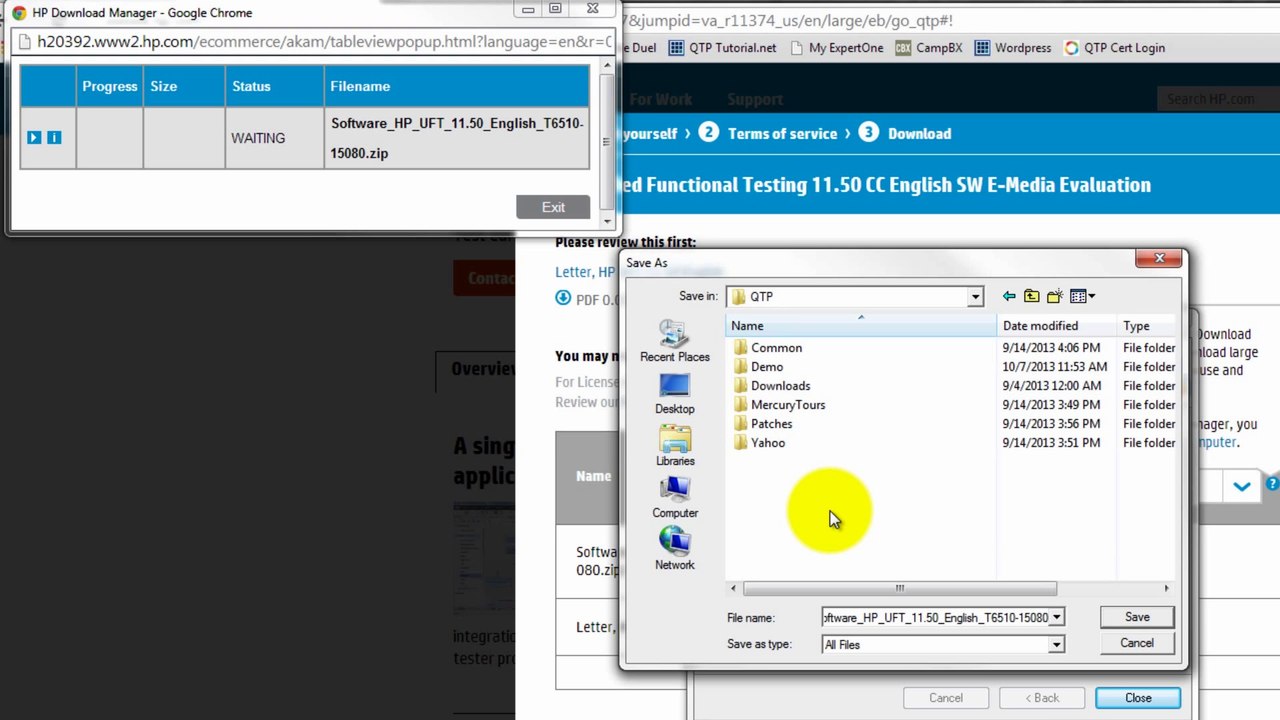Expand the blue chevron on HP page
Screen dimensions: 1280x720
(x=1242, y=487)
